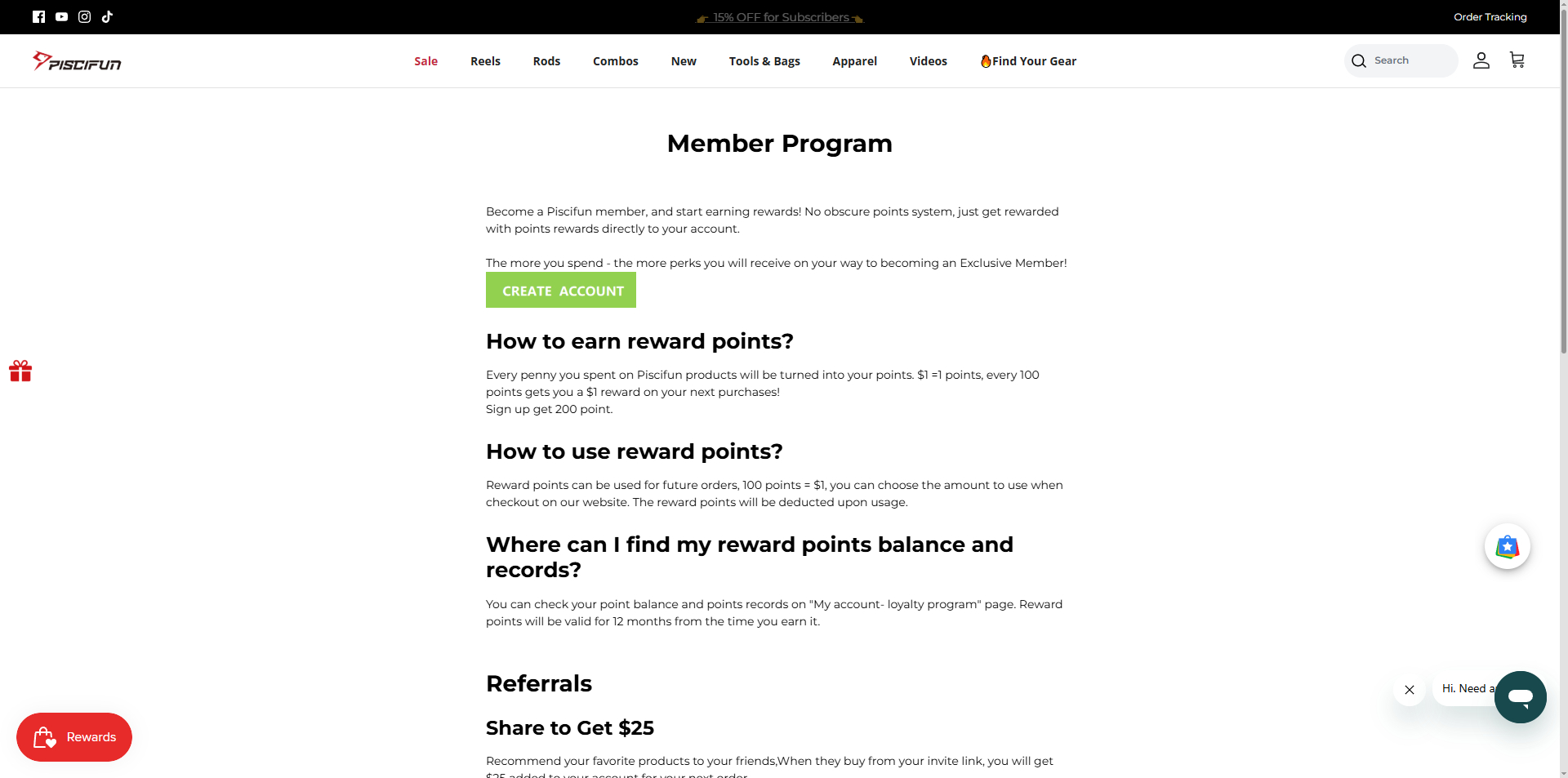Image resolution: width=1568 pixels, height=778 pixels.
Task: Visit the Instagram profile icon
Action: click(84, 17)
